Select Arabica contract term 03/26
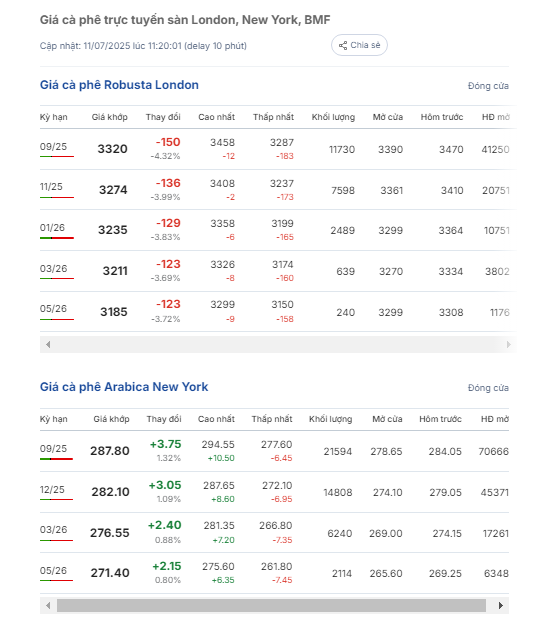Viewport: 536px width, 619px height. 53,530
